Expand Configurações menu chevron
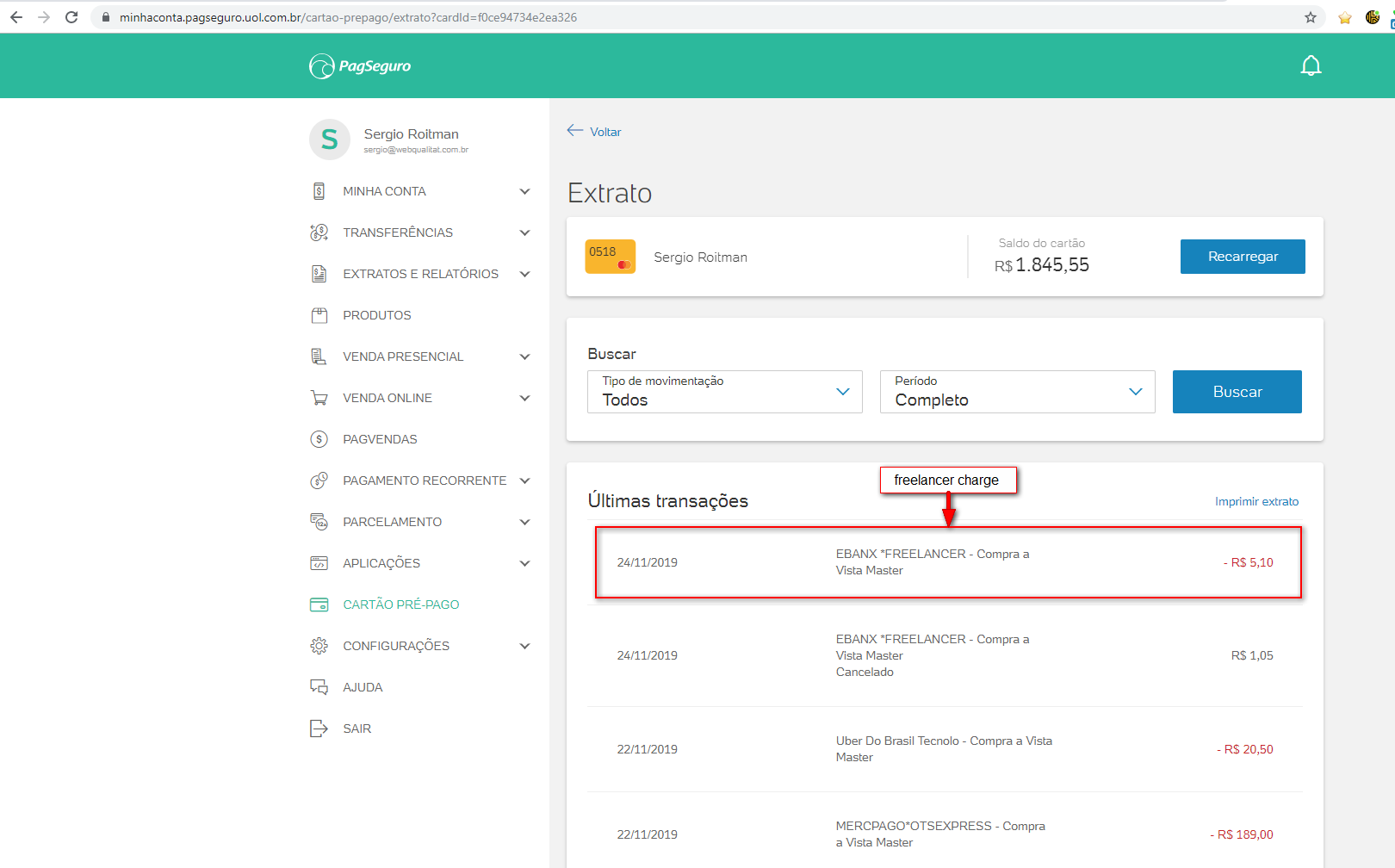1395x868 pixels. pyautogui.click(x=524, y=646)
